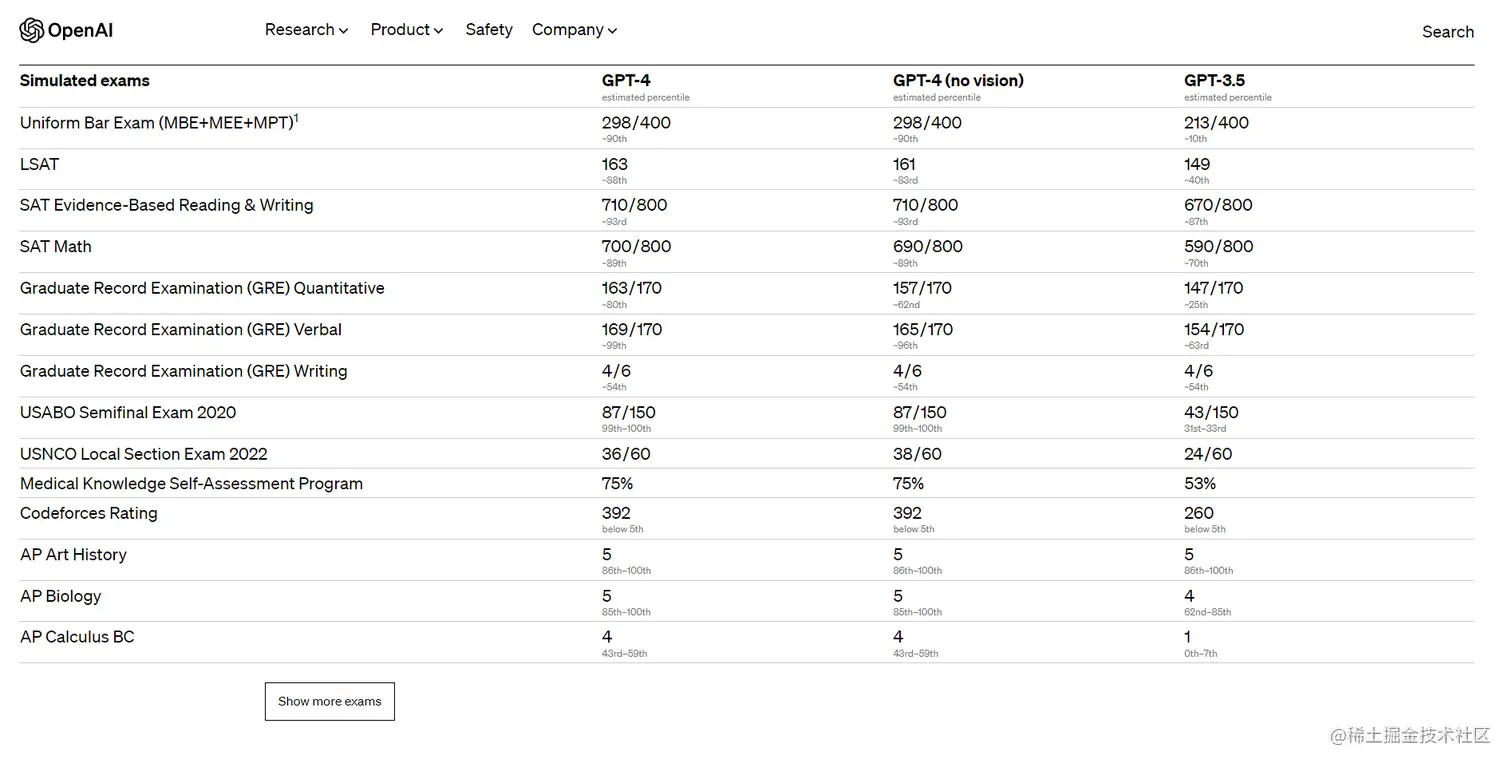The image size is (1512, 767).
Task: Click the Medical Knowledge Self-Assessment Program label
Action: pos(191,484)
